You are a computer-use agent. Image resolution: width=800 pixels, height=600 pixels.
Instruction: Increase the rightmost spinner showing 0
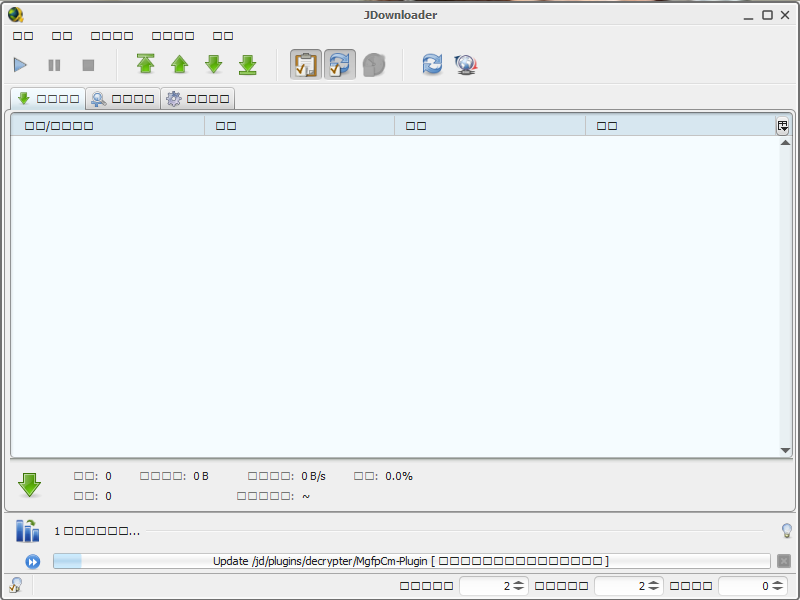(778, 583)
